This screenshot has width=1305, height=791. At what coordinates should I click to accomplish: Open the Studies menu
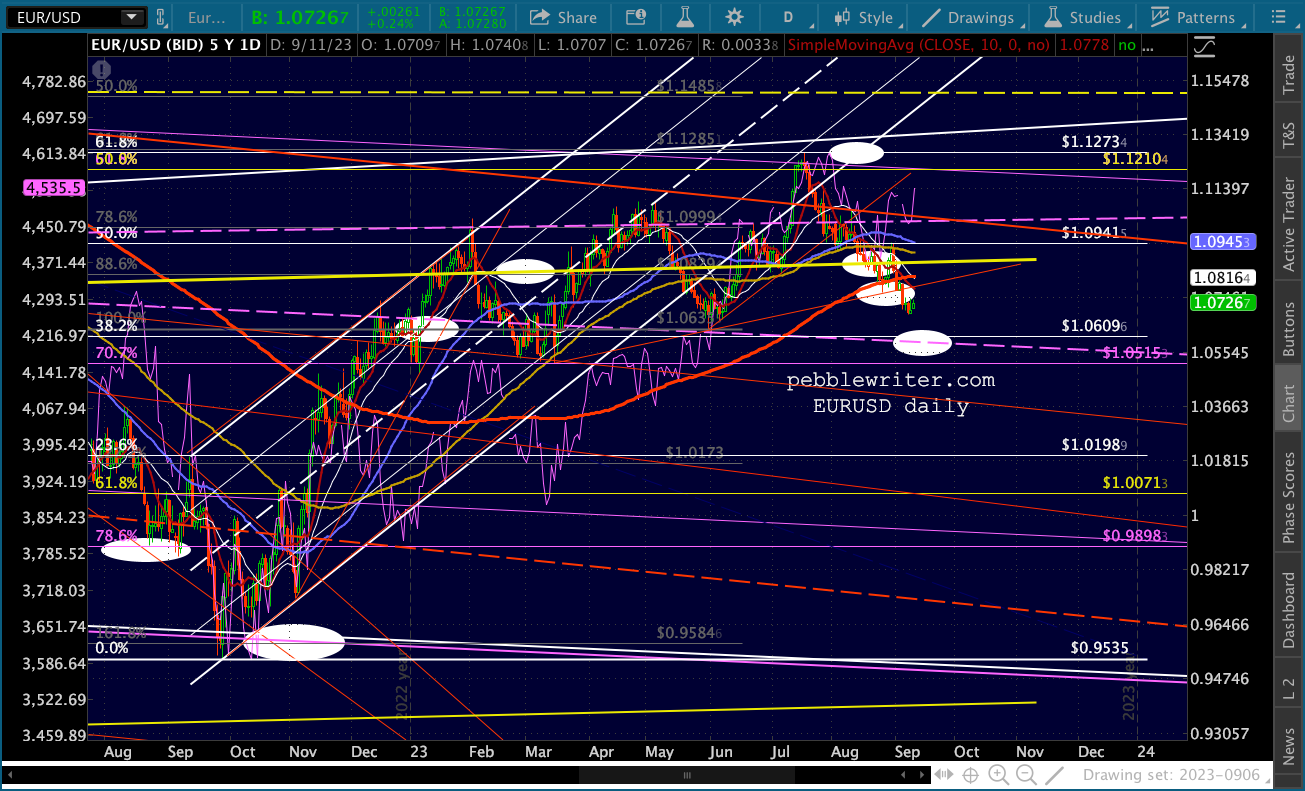(1084, 17)
